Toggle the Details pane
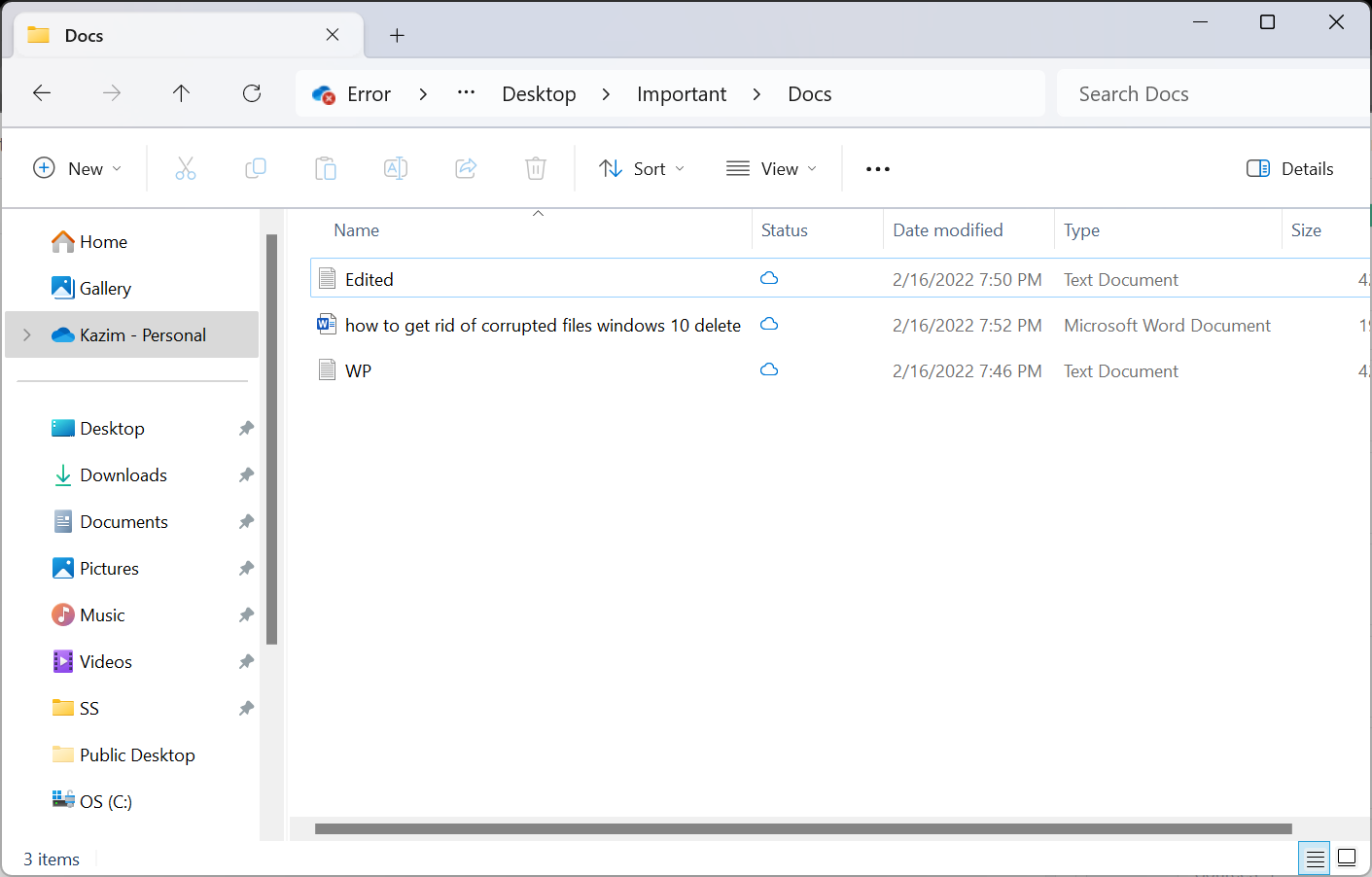The height and width of the screenshot is (877, 1372). [x=1289, y=168]
